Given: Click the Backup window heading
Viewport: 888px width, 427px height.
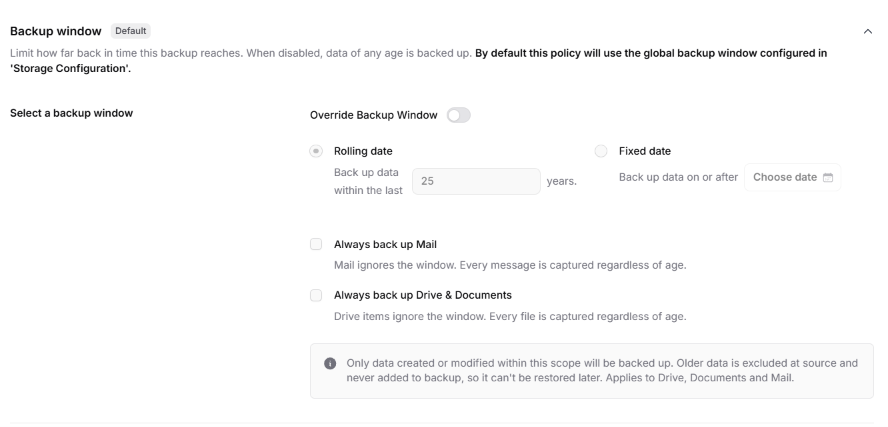Looking at the screenshot, I should [56, 31].
